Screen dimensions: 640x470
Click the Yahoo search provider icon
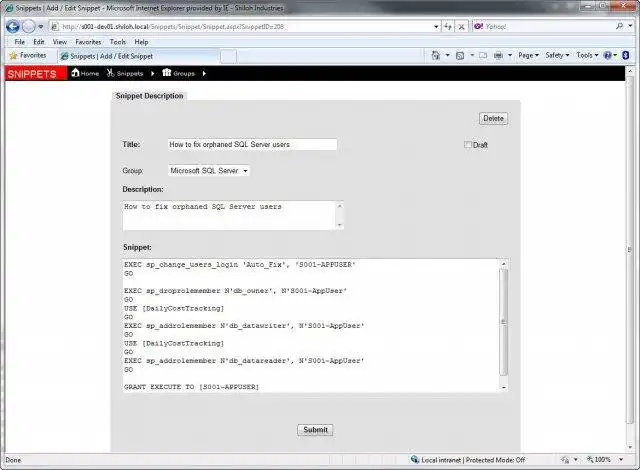pyautogui.click(x=478, y=26)
